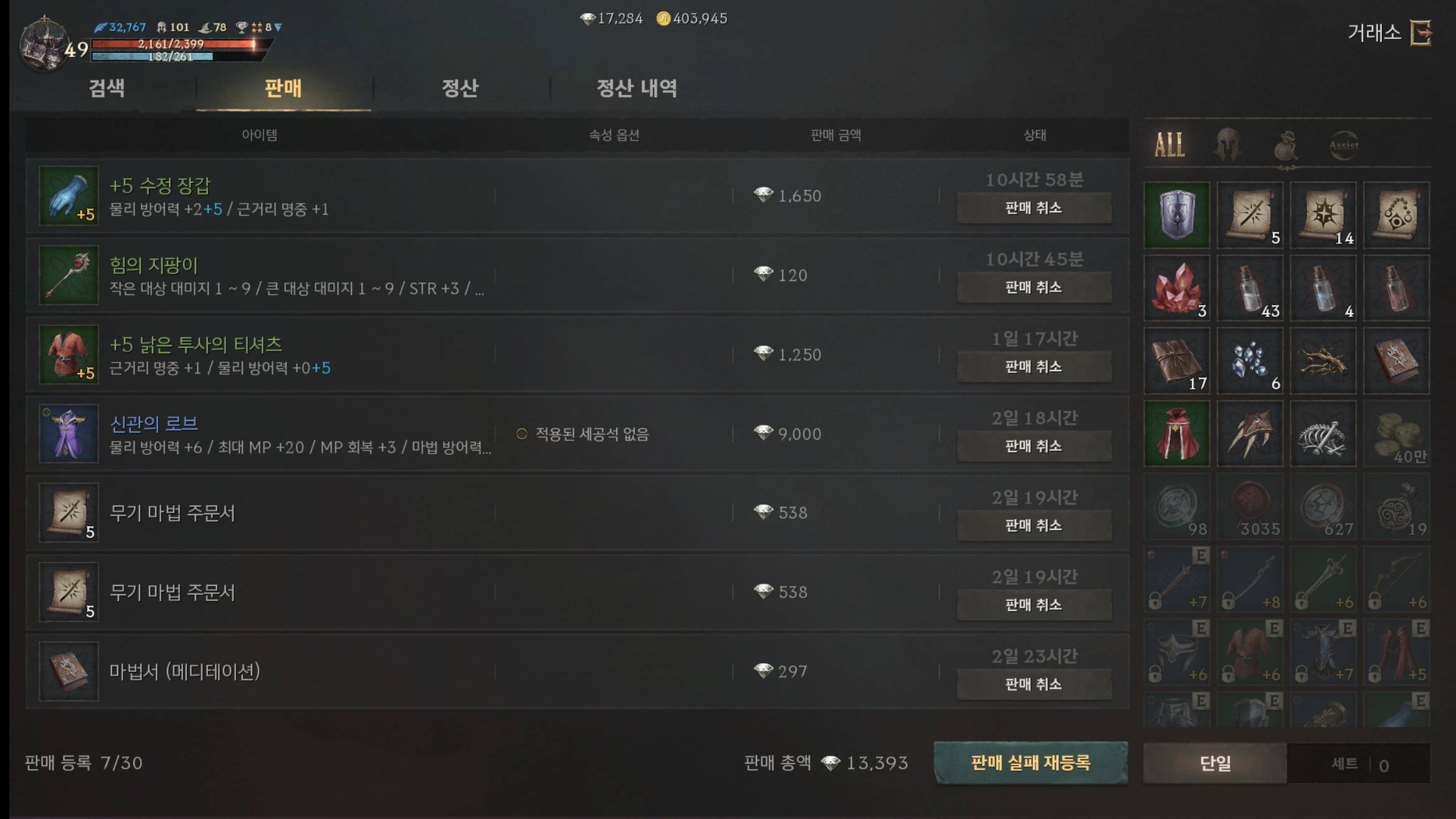
Task: Select the shield item in inventory
Action: [x=1177, y=215]
